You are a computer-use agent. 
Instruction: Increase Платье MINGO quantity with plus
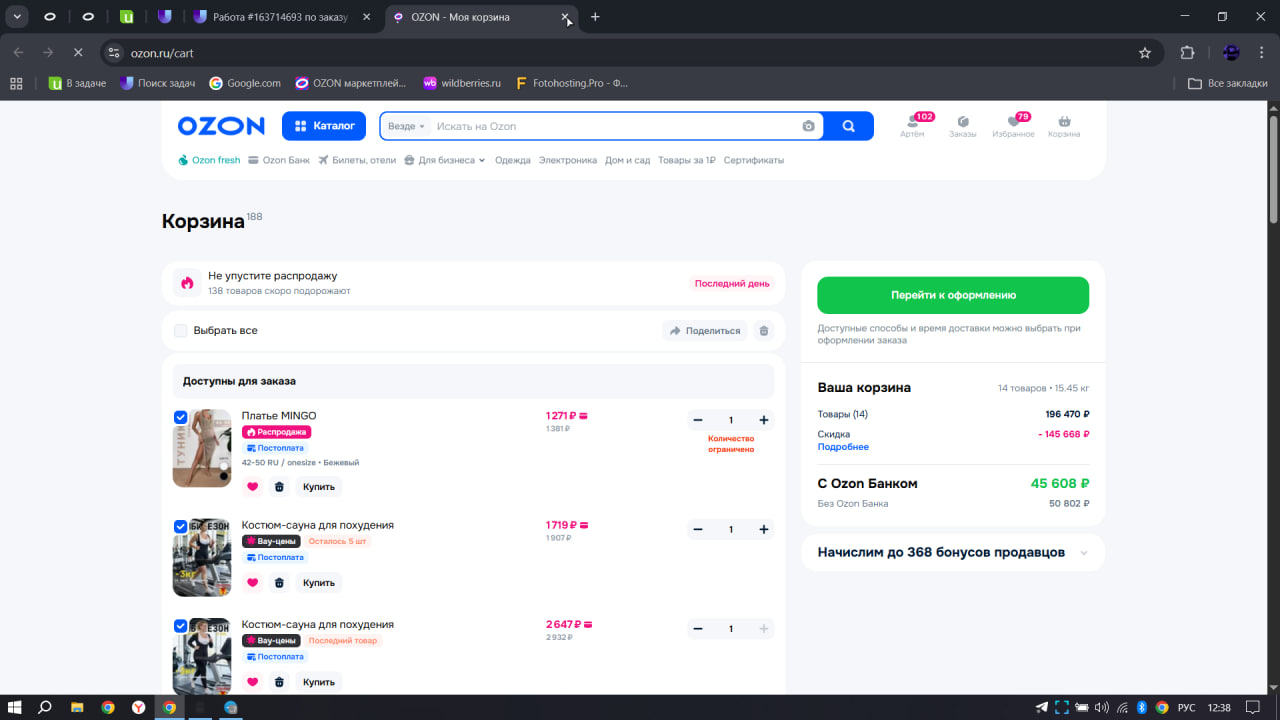pyautogui.click(x=764, y=420)
